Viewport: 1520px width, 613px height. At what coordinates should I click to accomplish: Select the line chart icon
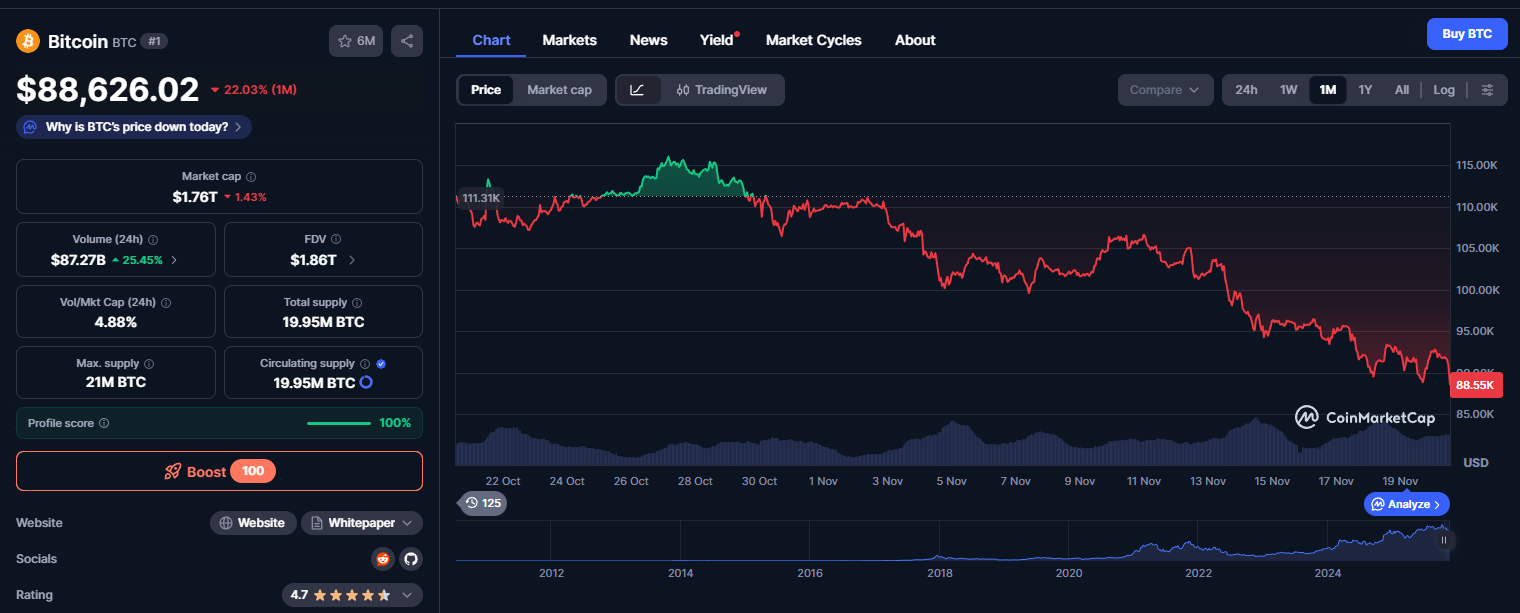pos(638,89)
